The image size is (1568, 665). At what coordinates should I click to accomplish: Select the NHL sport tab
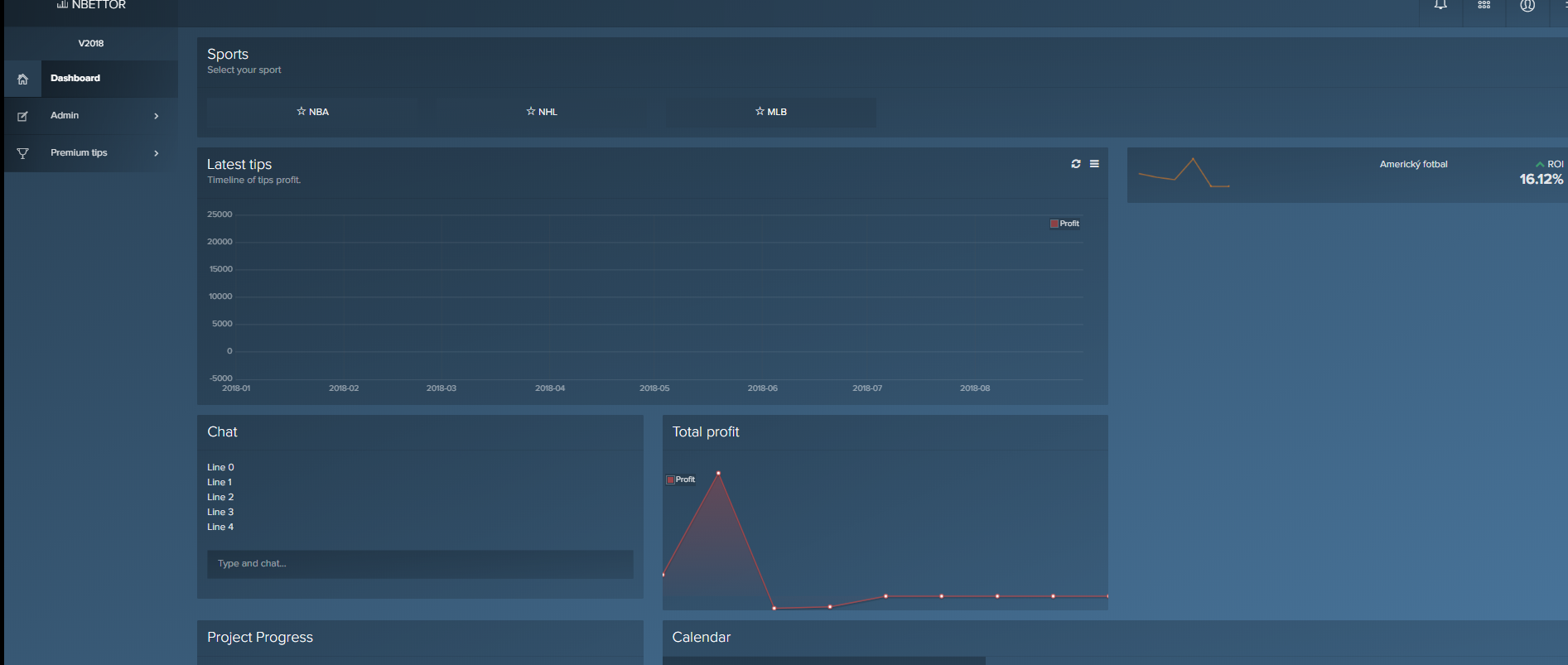point(542,112)
